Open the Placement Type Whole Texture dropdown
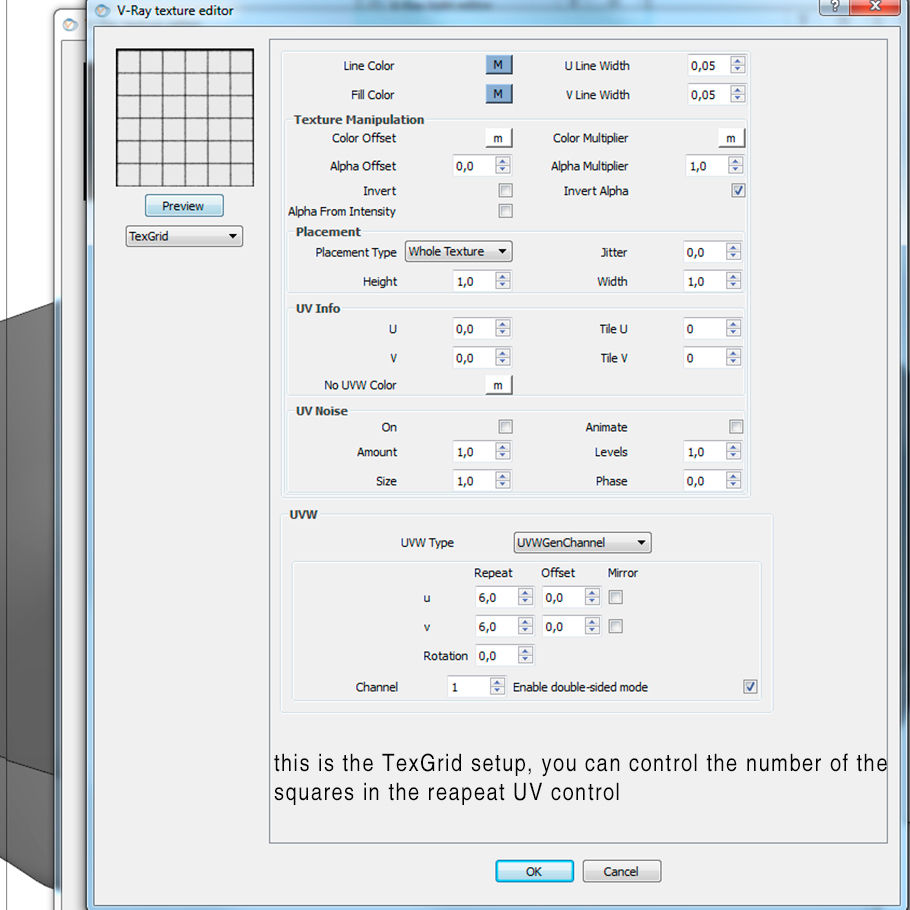Screen dimensions: 910x910 458,251
